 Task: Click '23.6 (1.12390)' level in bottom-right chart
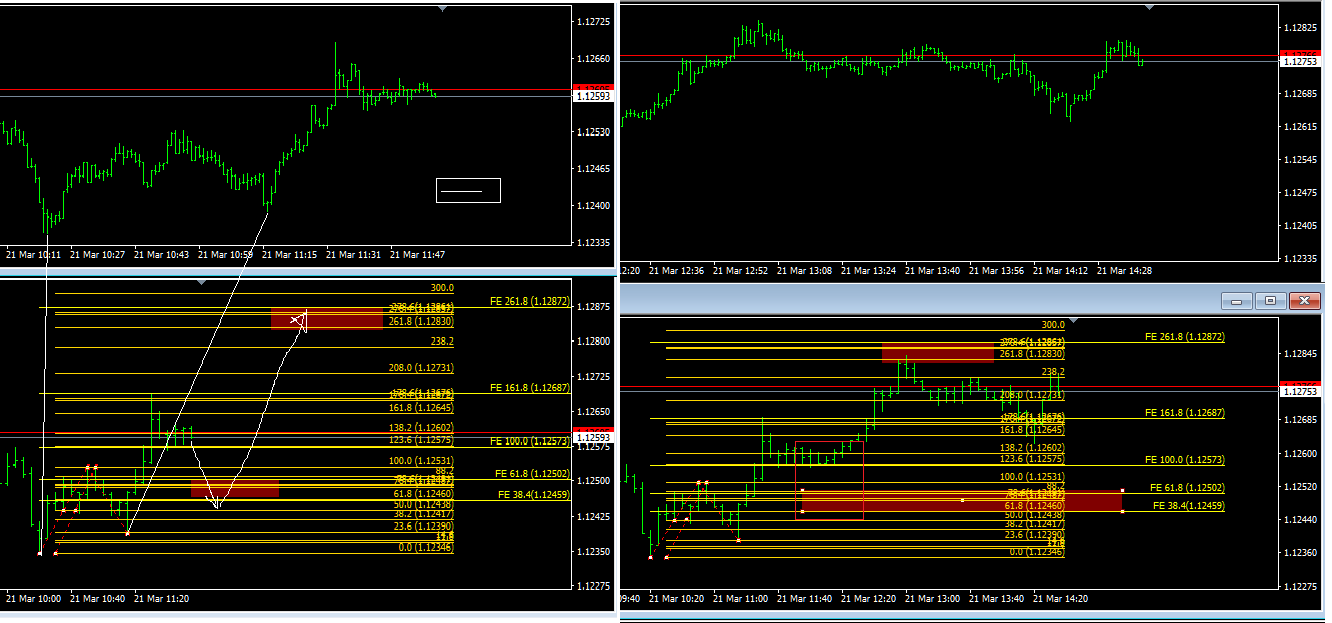(x=1035, y=535)
